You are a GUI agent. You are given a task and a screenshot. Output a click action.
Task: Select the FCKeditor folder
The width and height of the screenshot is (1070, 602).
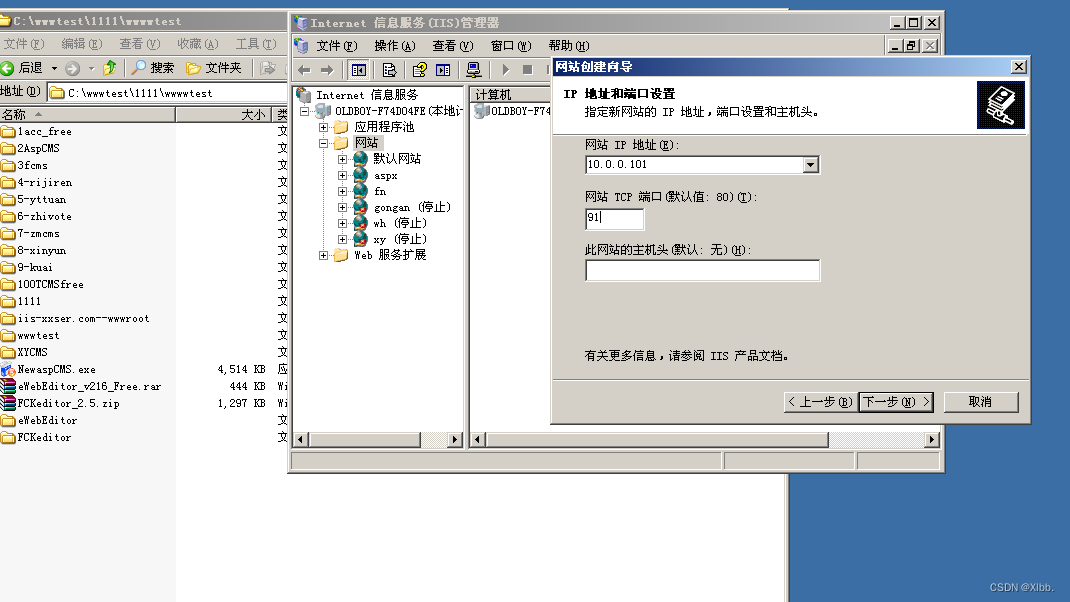click(44, 438)
